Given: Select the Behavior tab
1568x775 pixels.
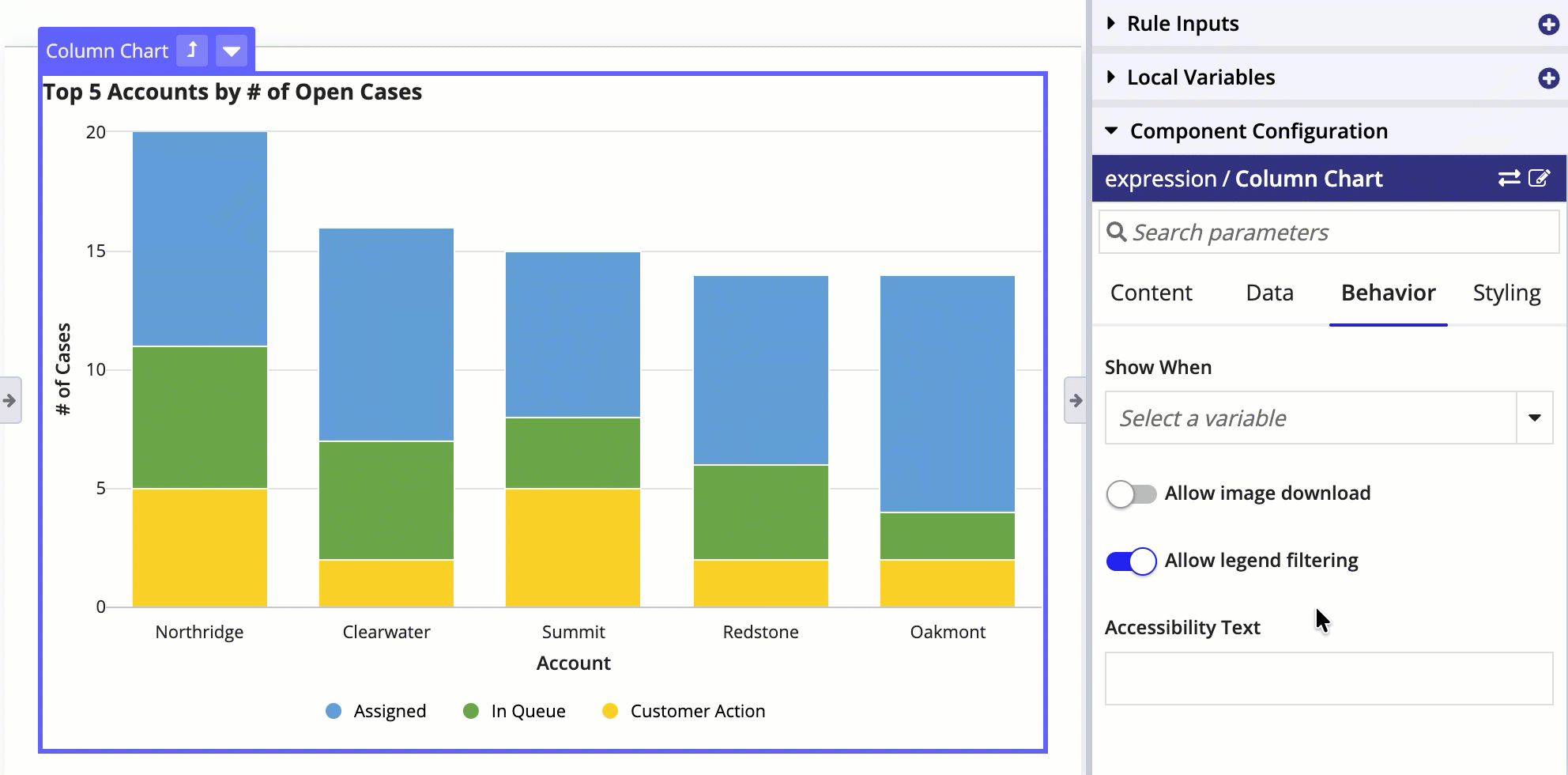Looking at the screenshot, I should [x=1388, y=293].
